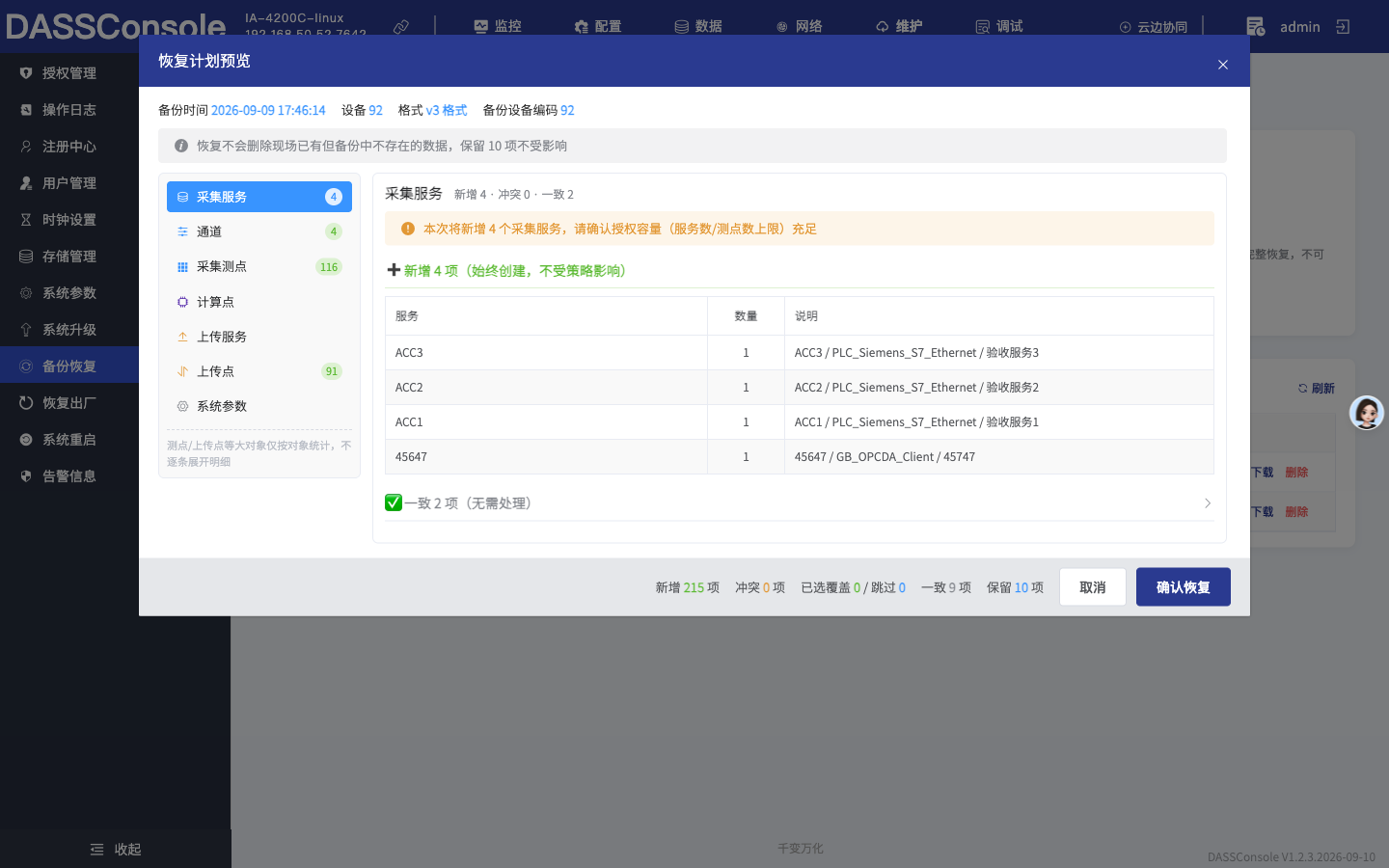1389x868 pixels.
Task: Collapse the 新增 4 项 section header
Action: point(799,271)
